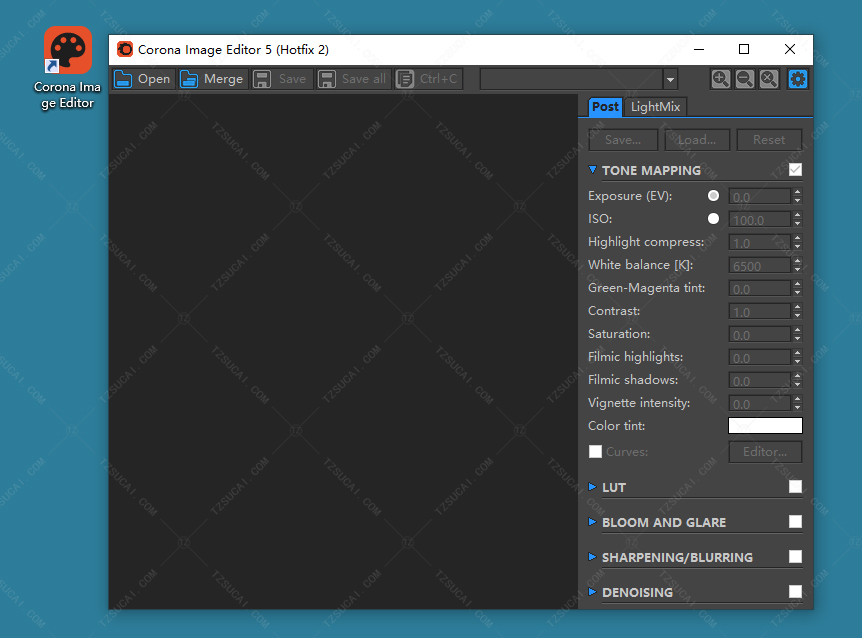Click the Filmic shadows value field

pos(760,381)
